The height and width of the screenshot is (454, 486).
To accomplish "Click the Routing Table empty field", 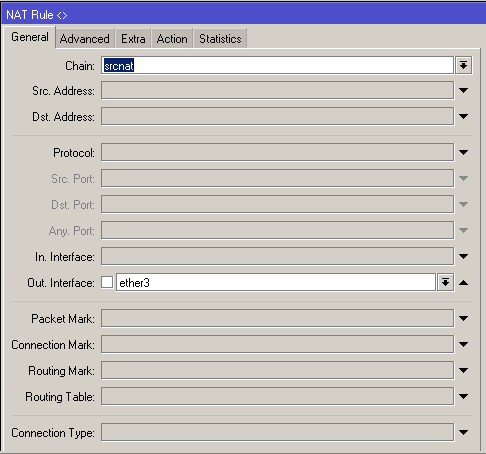I will point(277,396).
